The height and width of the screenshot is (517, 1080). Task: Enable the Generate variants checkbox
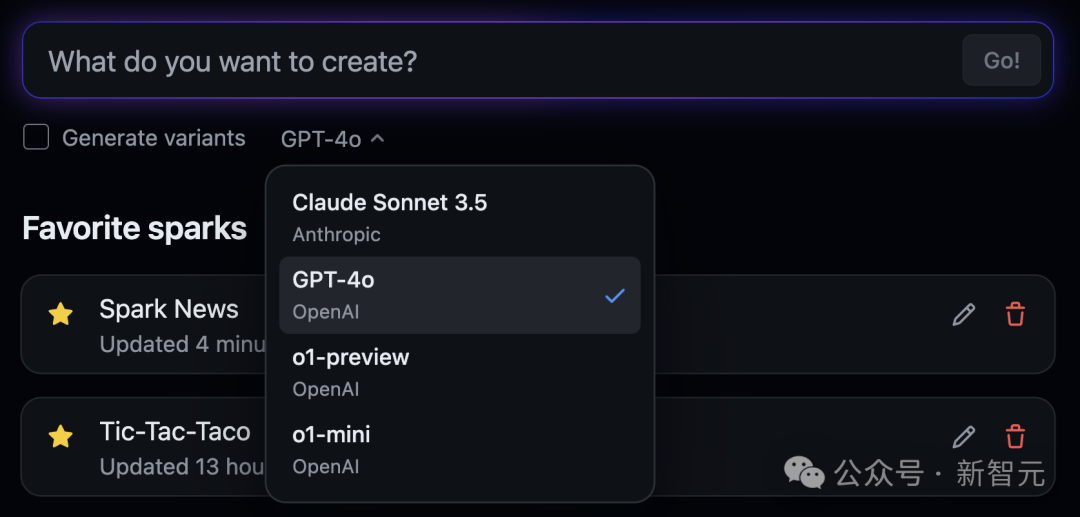pos(36,138)
